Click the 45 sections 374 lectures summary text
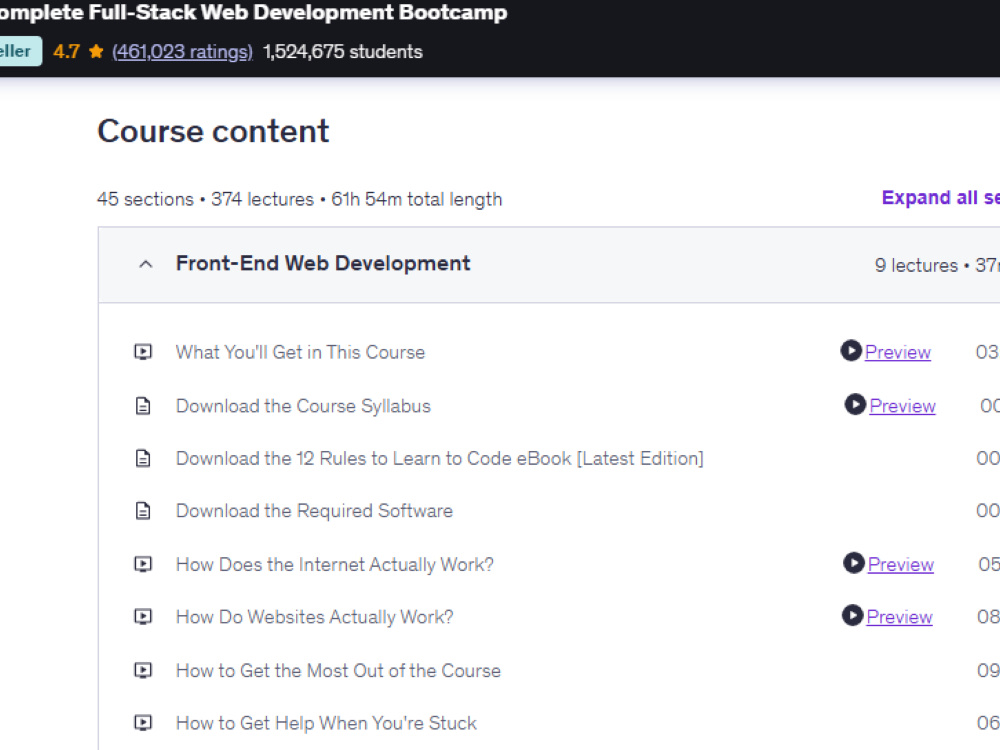 pos(300,199)
